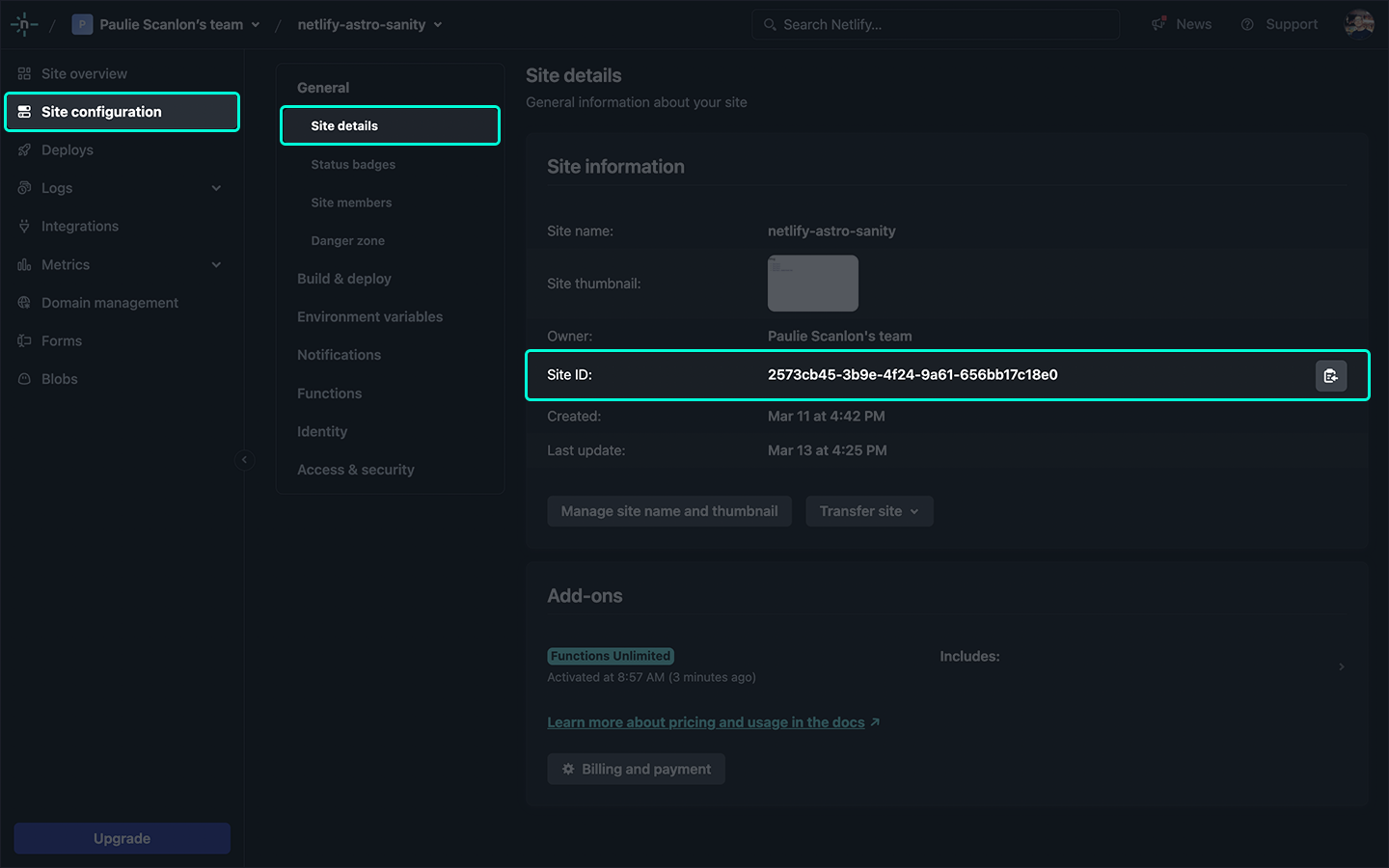The height and width of the screenshot is (868, 1389).
Task: Click the Support help circle icon
Action: coord(1247,24)
